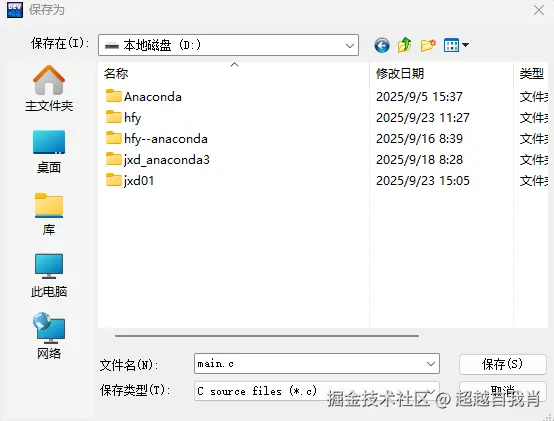The width and height of the screenshot is (554, 421).
Task: Sort by 修改日期 column header
Action: [x=400, y=73]
